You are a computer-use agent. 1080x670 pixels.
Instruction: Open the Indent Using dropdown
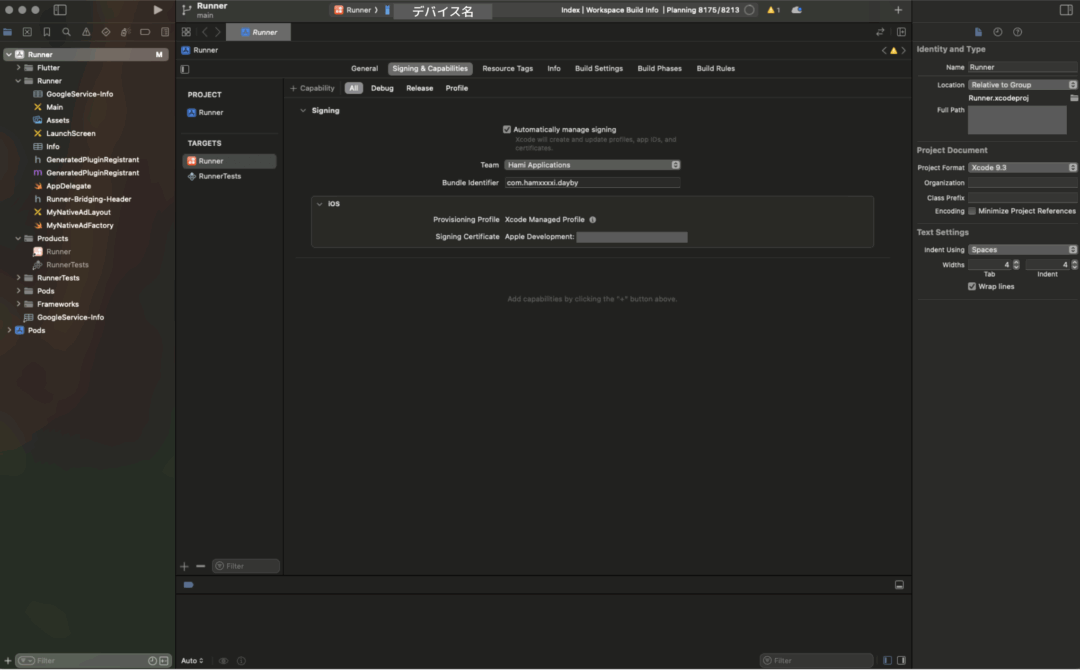pos(1022,249)
